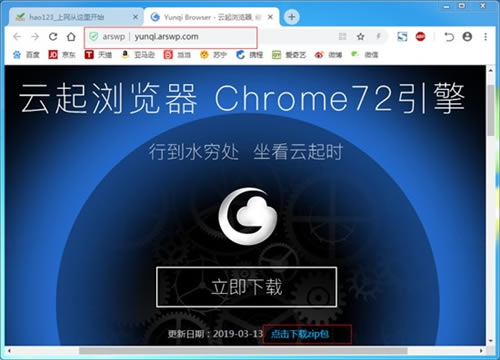The width and height of the screenshot is (500, 360).
Task: Open the Dangdang bookmark
Action: [x=177, y=55]
